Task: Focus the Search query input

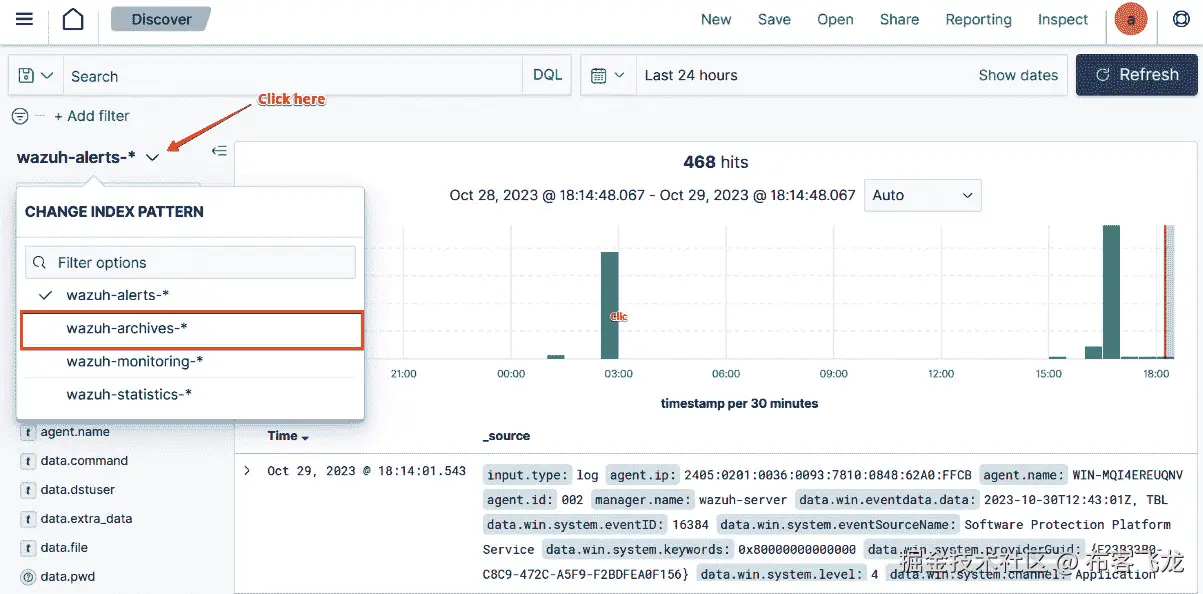Action: 292,76
